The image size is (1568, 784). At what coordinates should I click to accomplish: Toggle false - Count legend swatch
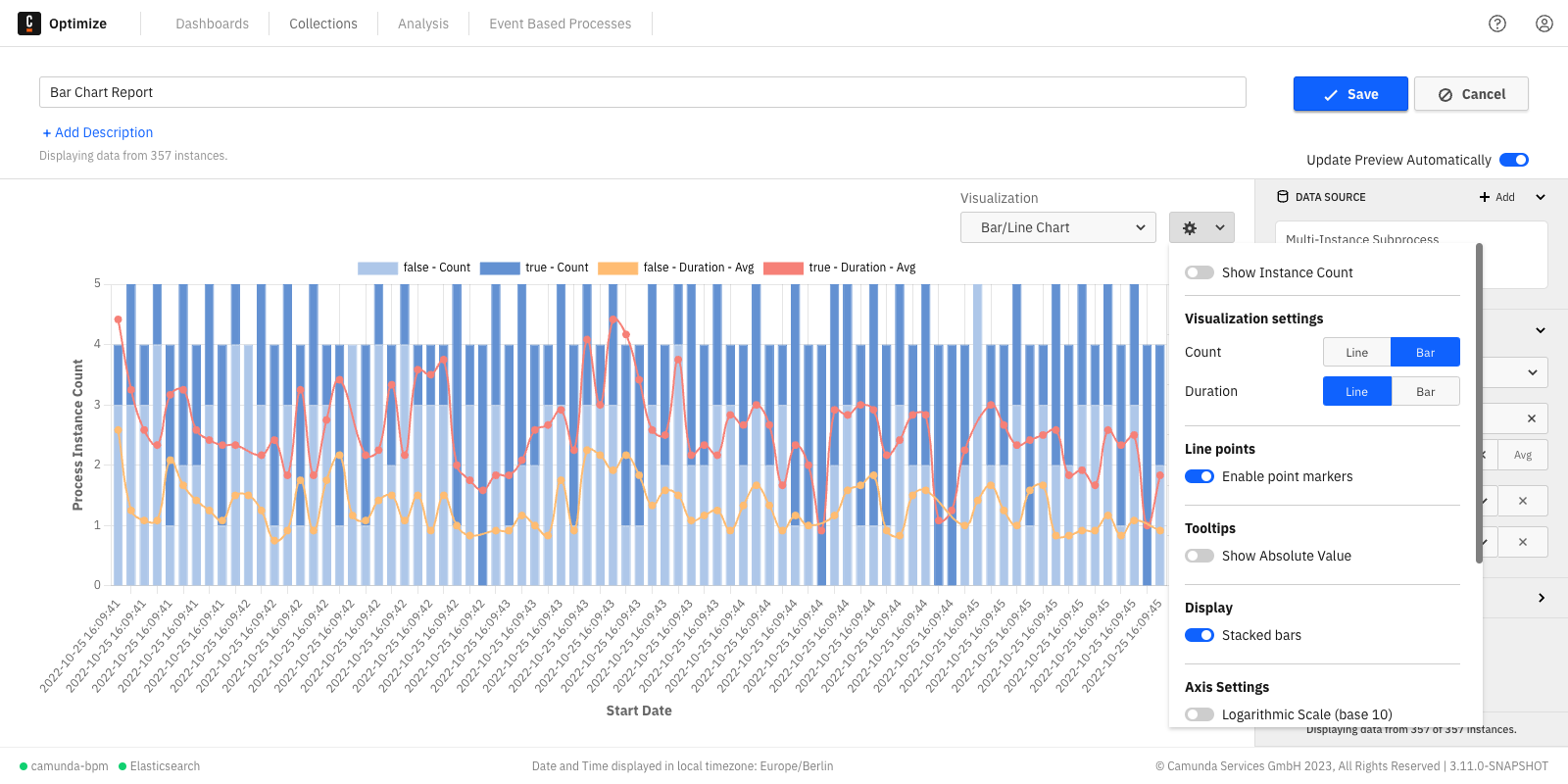(377, 268)
